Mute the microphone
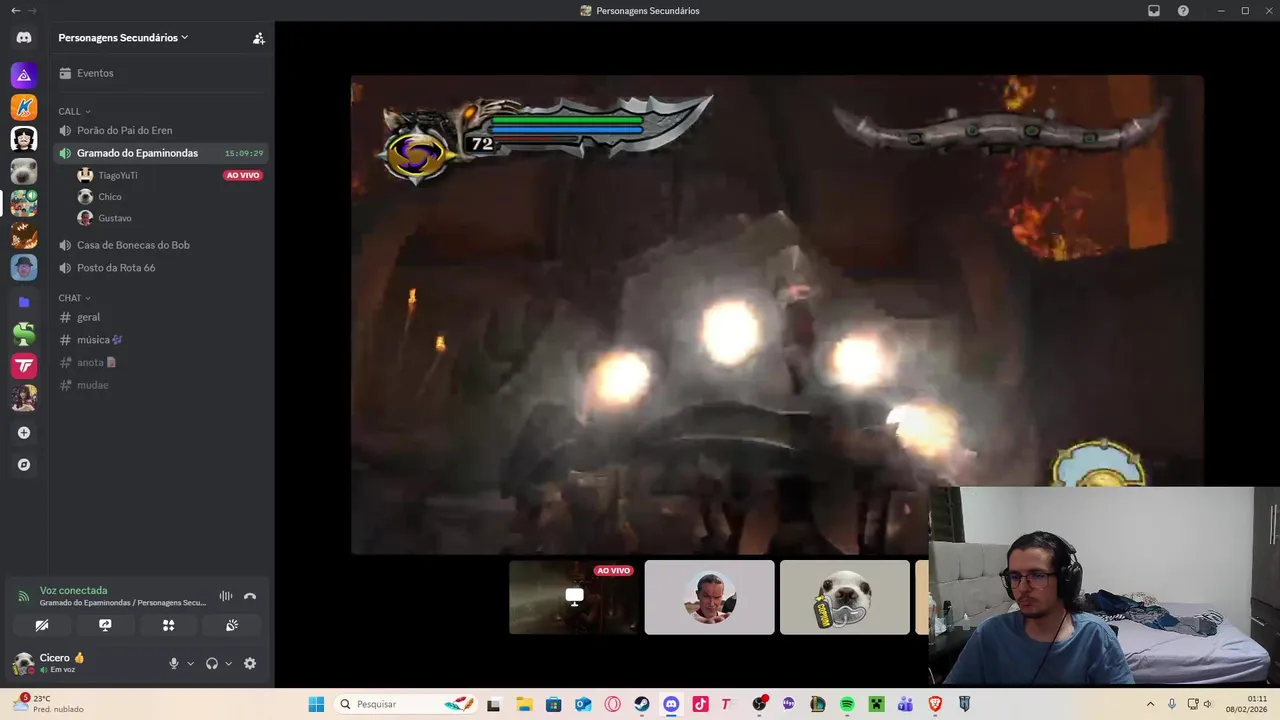This screenshot has height=720, width=1280. 173,663
